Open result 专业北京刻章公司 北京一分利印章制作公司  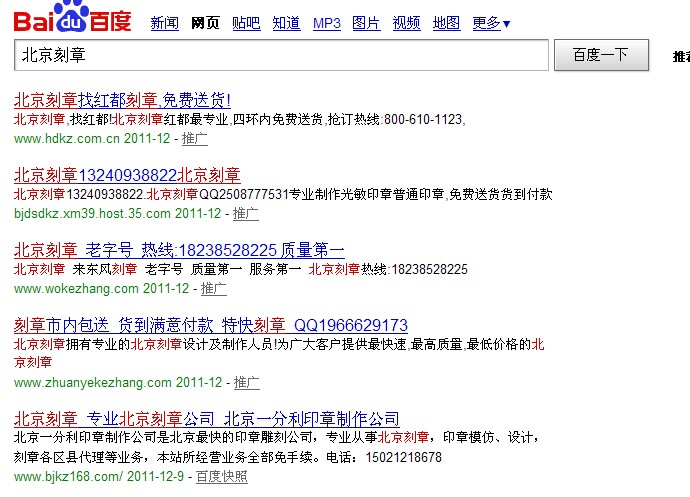pos(206,418)
